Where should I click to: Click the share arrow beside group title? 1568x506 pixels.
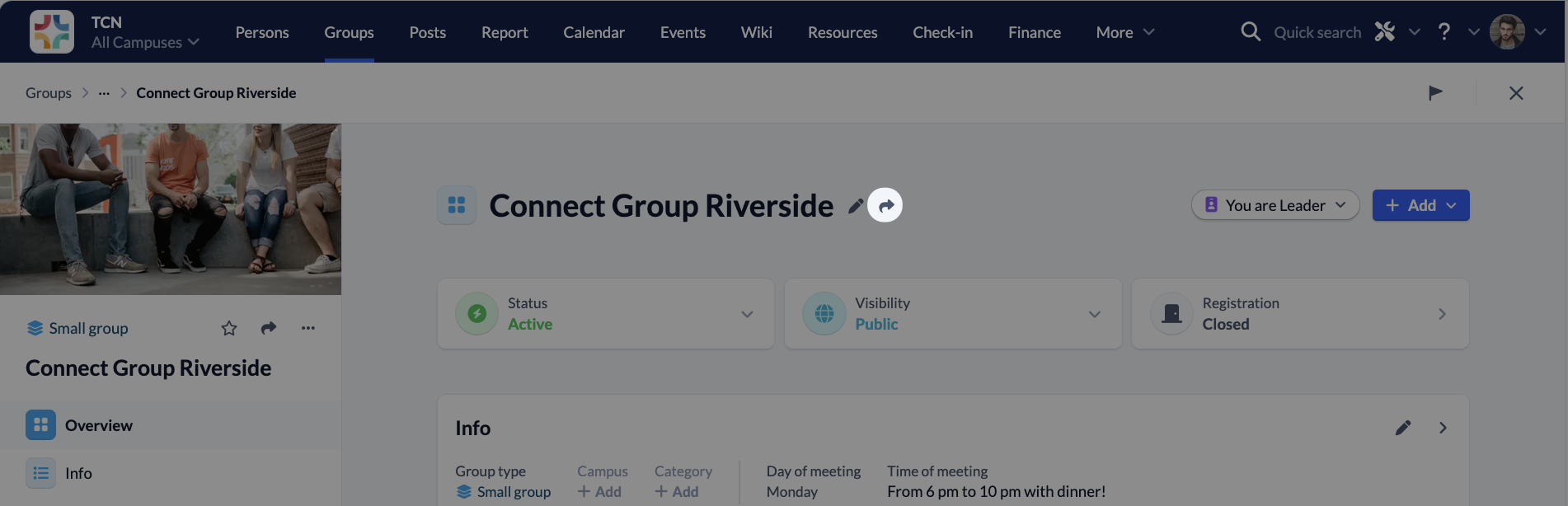(x=885, y=206)
